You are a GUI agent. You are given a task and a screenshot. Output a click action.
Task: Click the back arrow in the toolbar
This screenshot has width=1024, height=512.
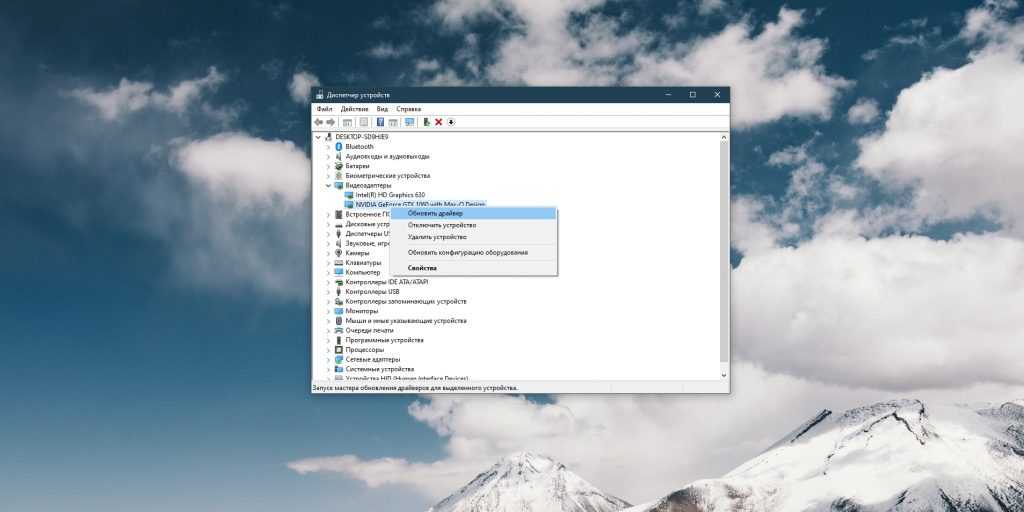(x=319, y=122)
